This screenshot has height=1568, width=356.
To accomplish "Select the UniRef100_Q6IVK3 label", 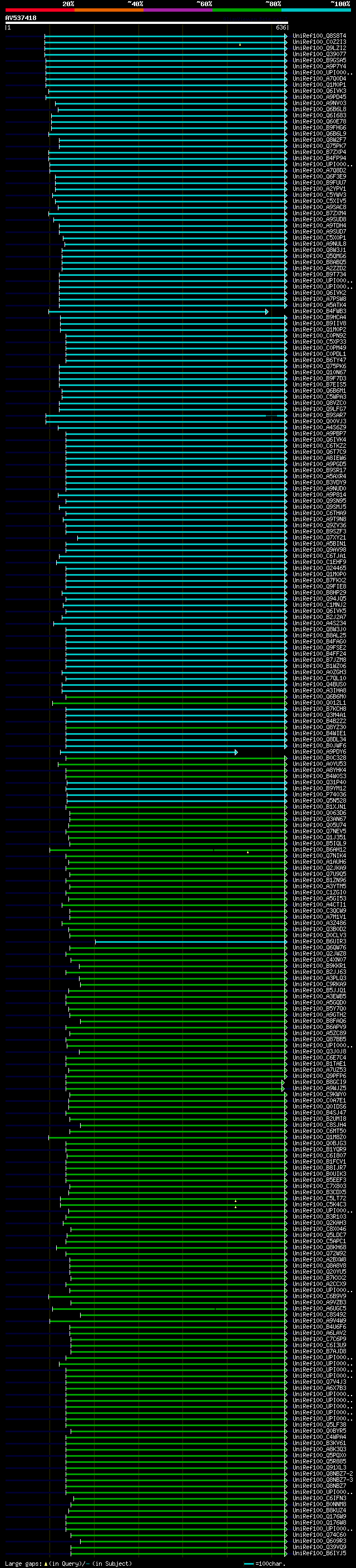I will click(319, 91).
